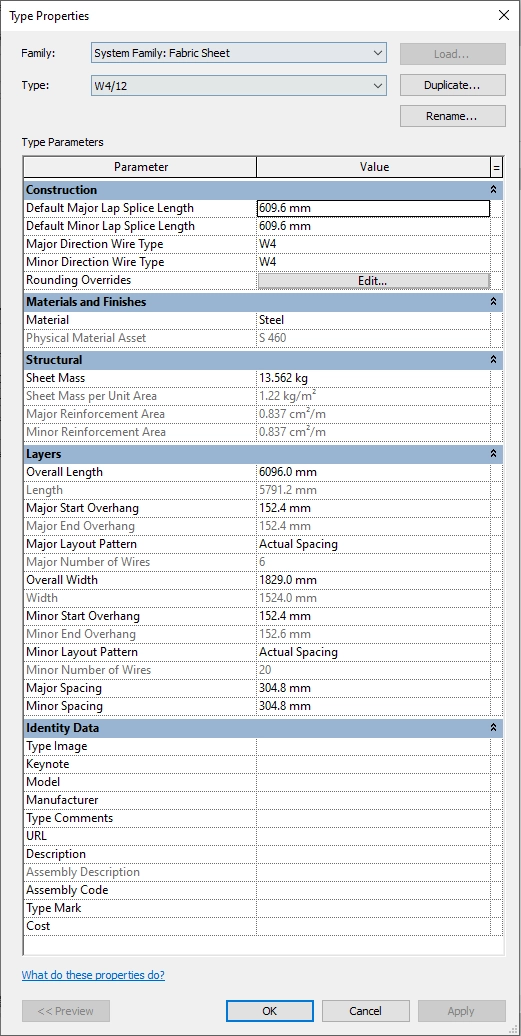Select the Default Minor Lap Splice Length value
Viewport: 521px width, 1036px height.
pos(373,226)
